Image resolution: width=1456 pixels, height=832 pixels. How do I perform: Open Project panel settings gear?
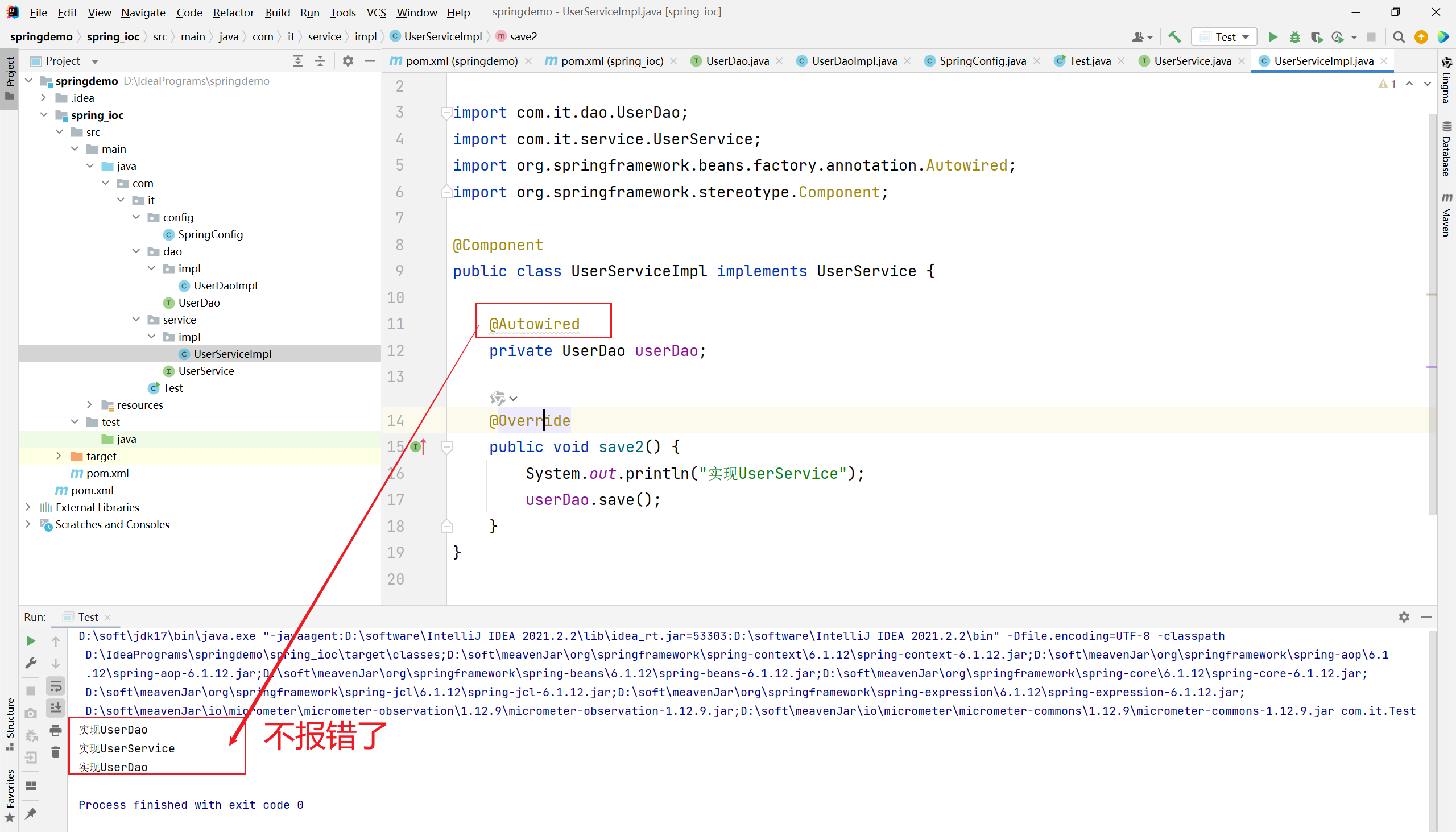pyautogui.click(x=348, y=61)
